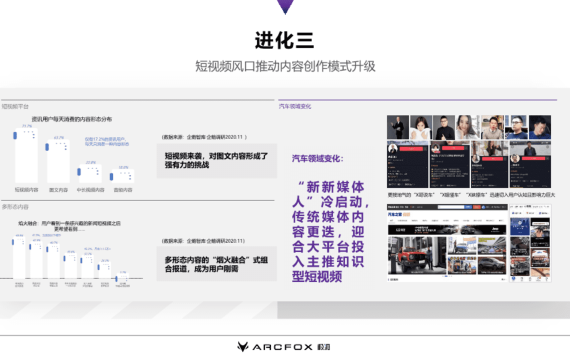The image size is (570, 360).
Task: Click the search box in car website screenshot
Action: coord(451,207)
